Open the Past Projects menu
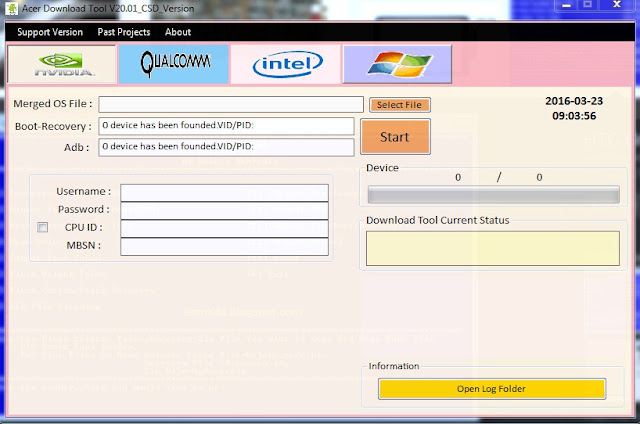640x424 pixels. (124, 32)
